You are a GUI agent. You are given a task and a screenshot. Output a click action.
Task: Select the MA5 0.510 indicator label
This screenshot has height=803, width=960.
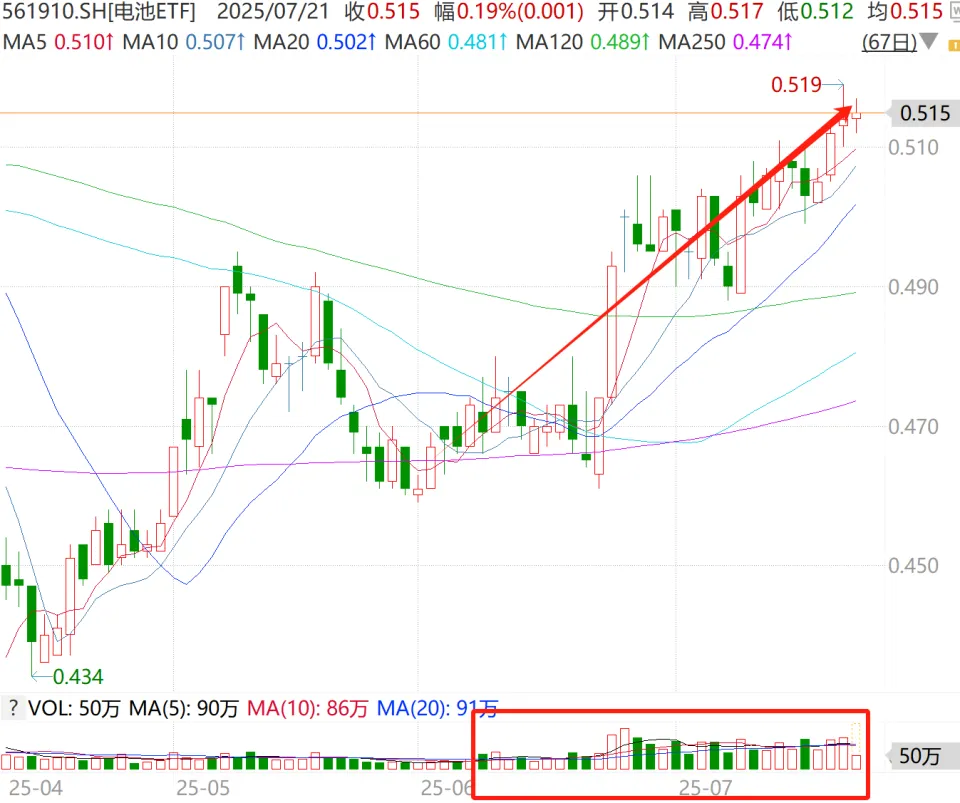click(58, 42)
